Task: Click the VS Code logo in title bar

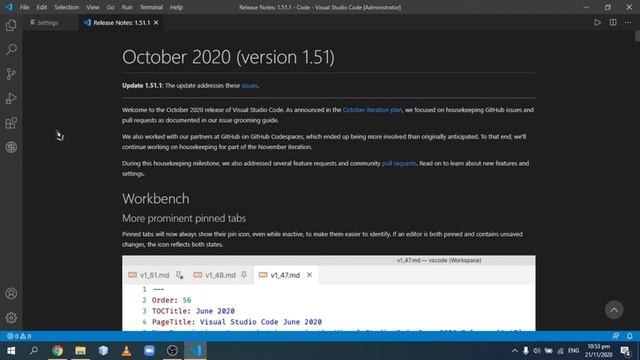Action: [x=9, y=7]
